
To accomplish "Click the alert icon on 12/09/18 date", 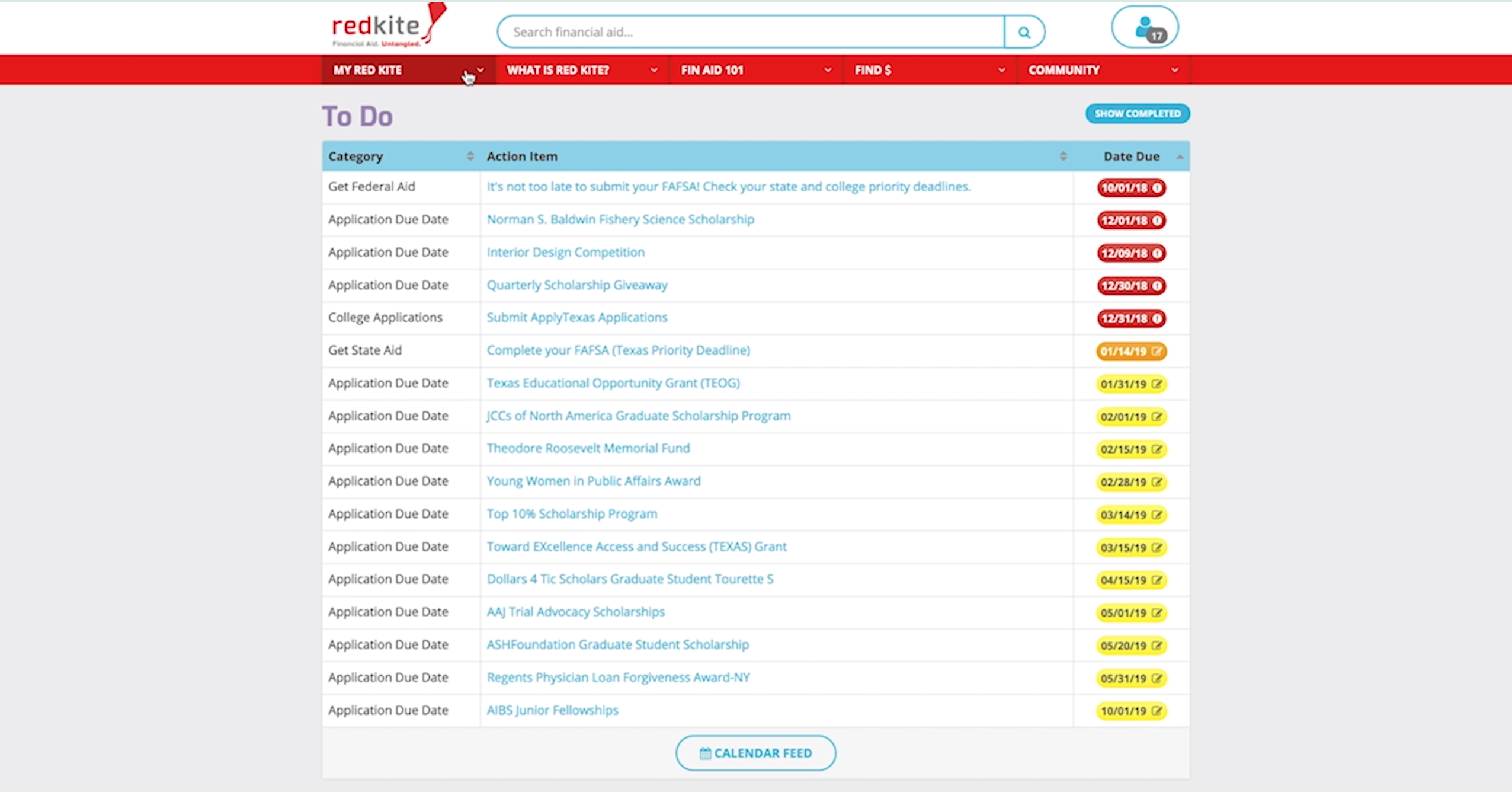I will [x=1157, y=253].
